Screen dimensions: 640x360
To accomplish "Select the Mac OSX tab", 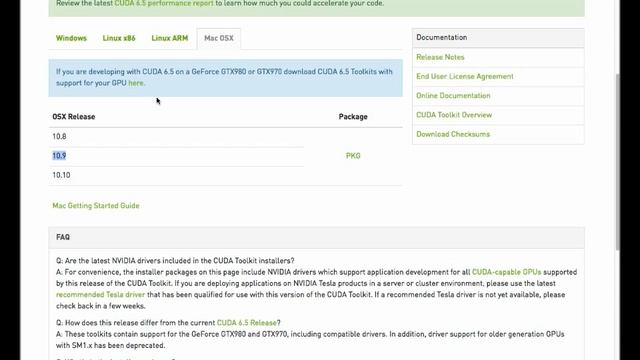I will point(219,38).
